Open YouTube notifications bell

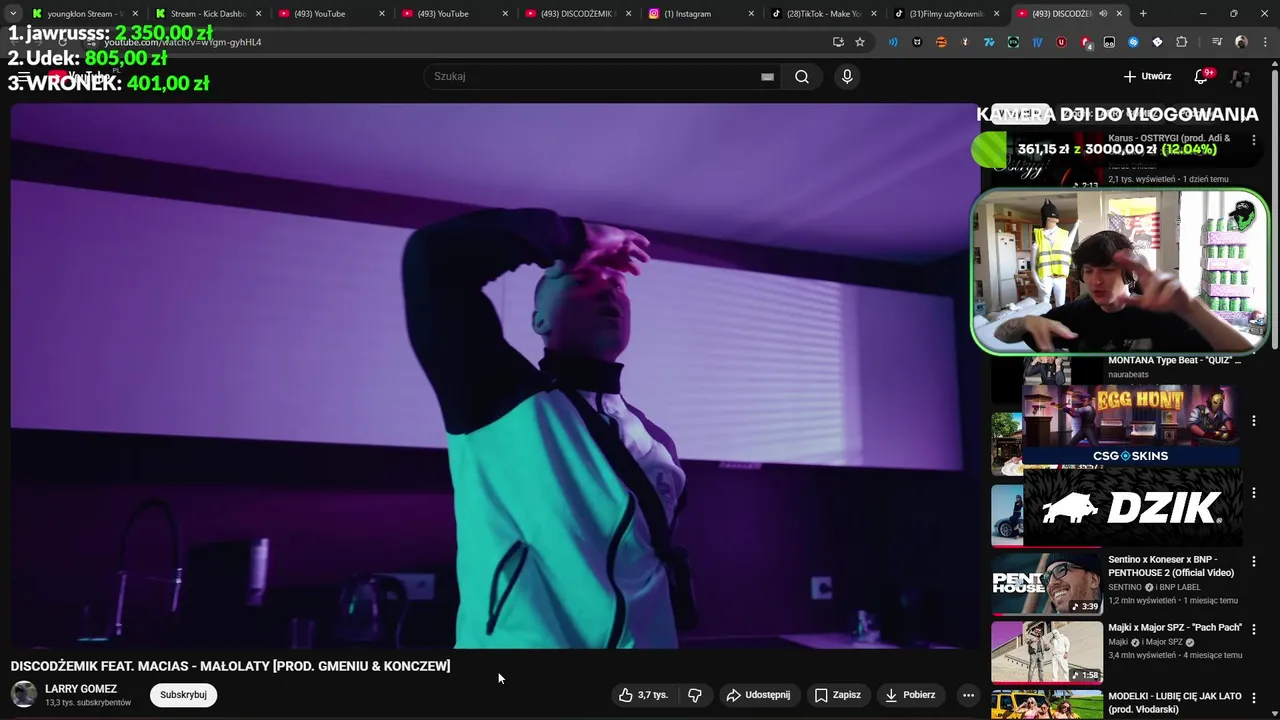(1202, 77)
